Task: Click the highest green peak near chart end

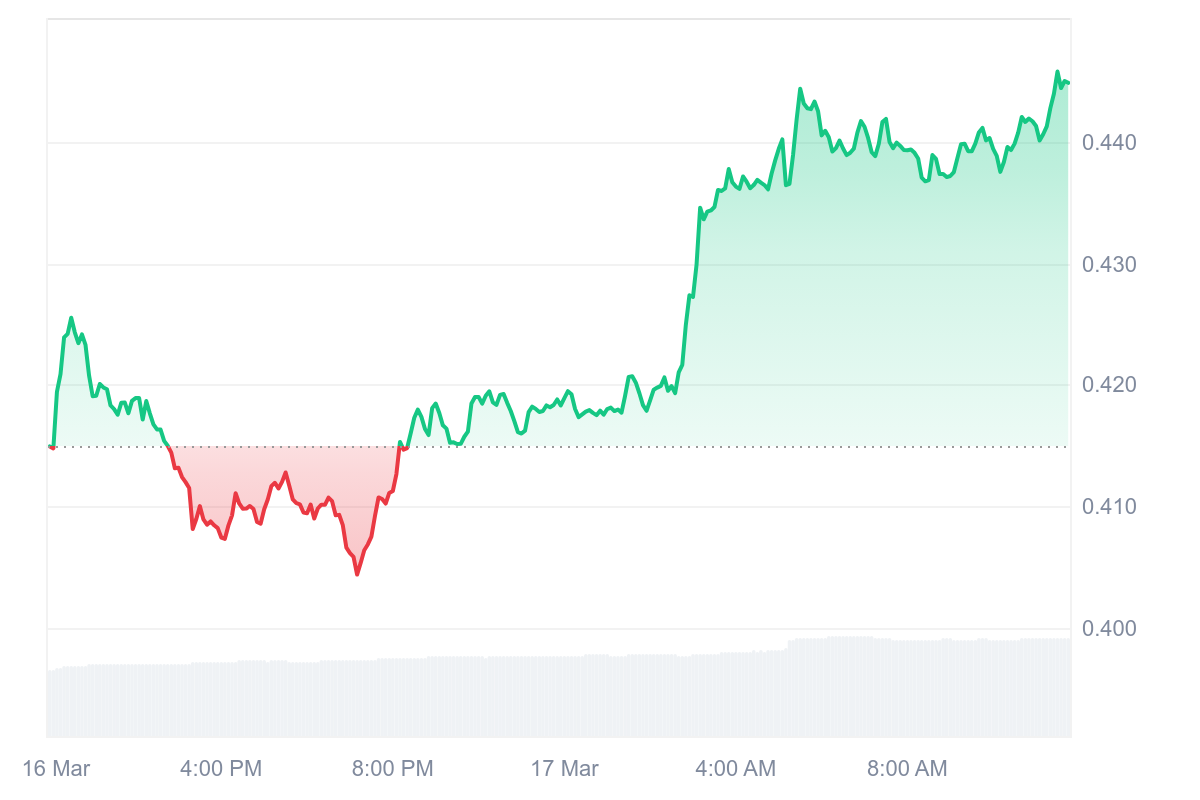Action: point(1058,72)
